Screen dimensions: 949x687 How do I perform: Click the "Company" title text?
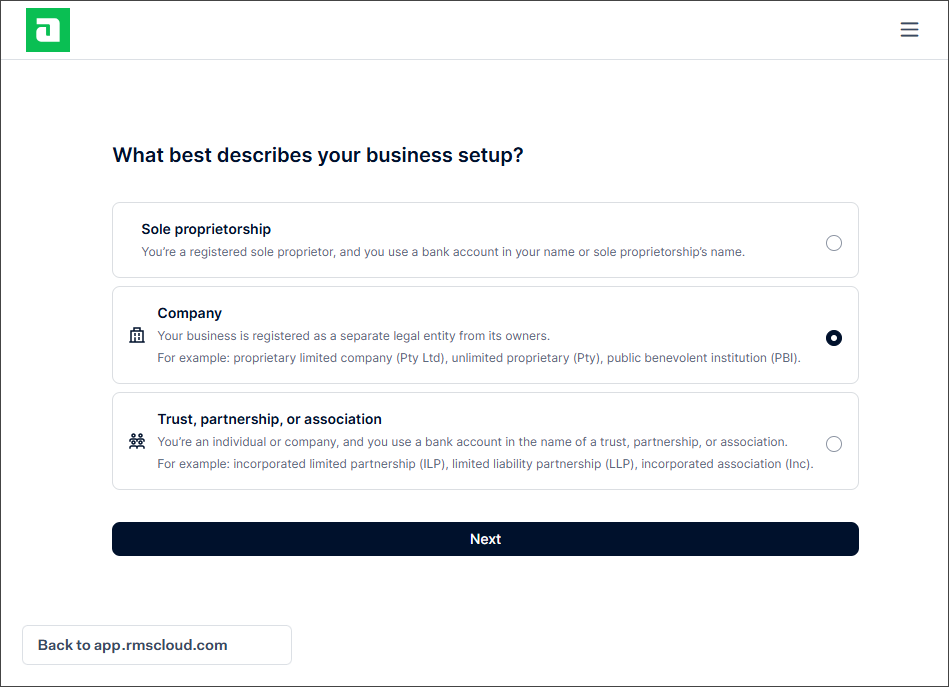click(189, 313)
